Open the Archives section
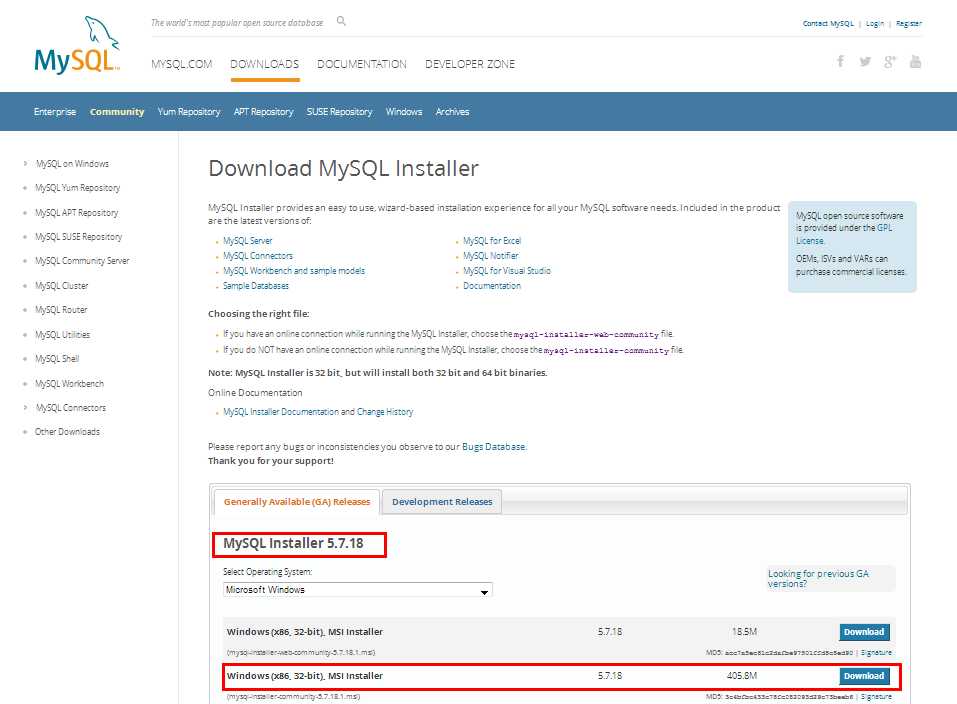Screen dimensions: 957x704 (x=452, y=112)
